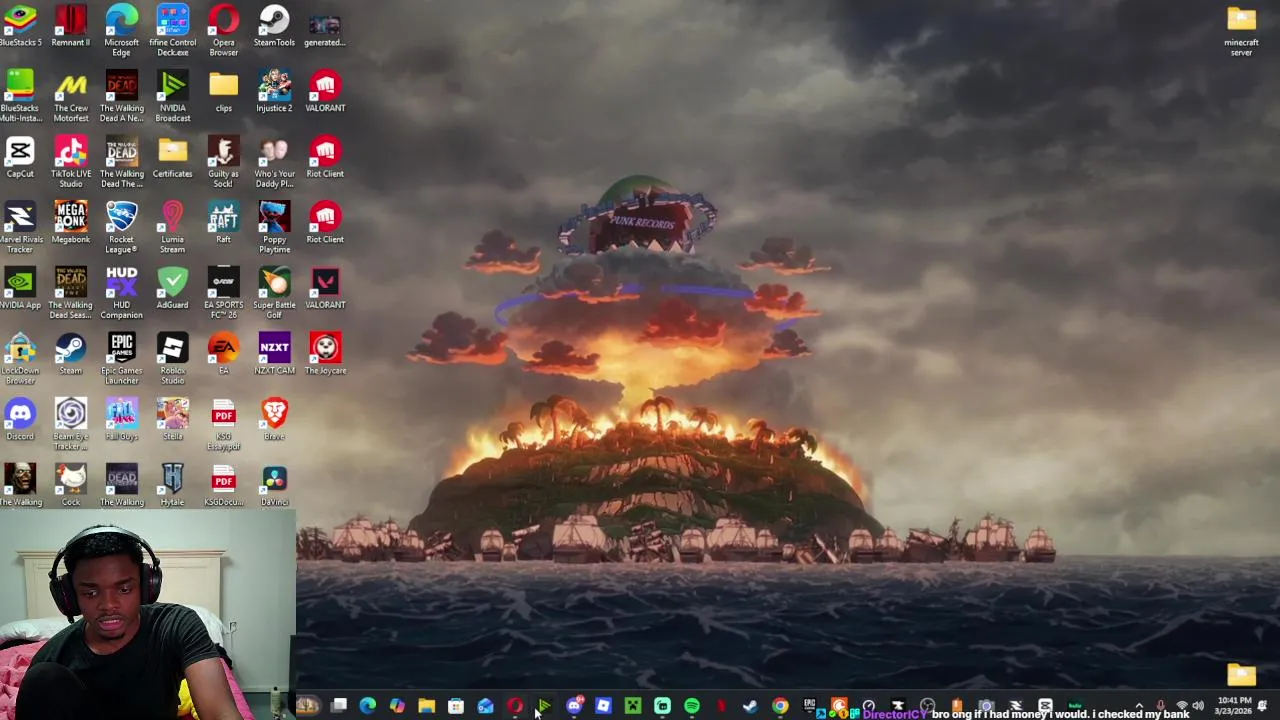Select the Beam Eye Tracker shortcut
The height and width of the screenshot is (720, 1280).
coord(71,424)
